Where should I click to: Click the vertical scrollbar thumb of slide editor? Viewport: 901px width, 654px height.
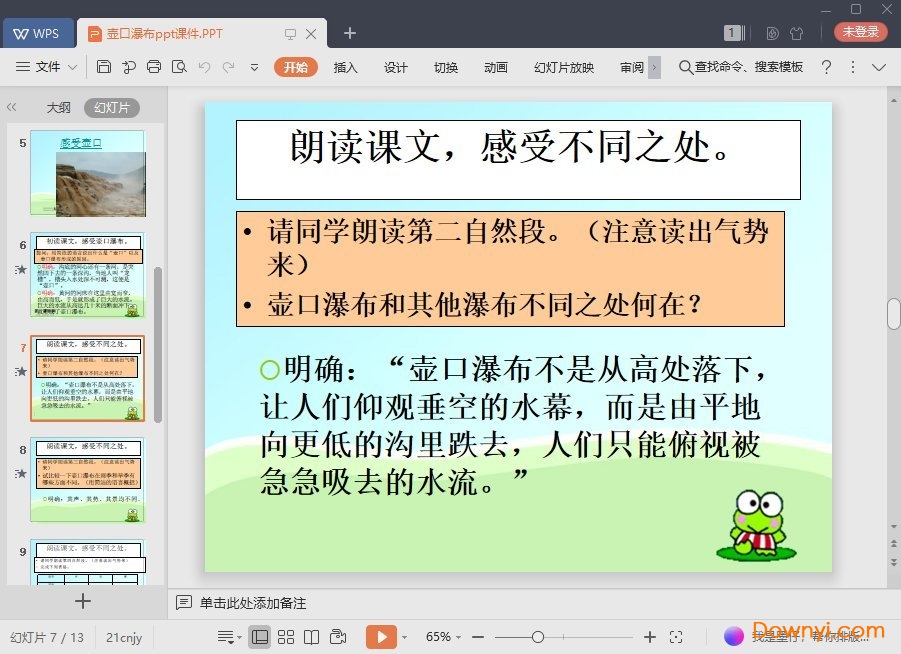coord(894,314)
